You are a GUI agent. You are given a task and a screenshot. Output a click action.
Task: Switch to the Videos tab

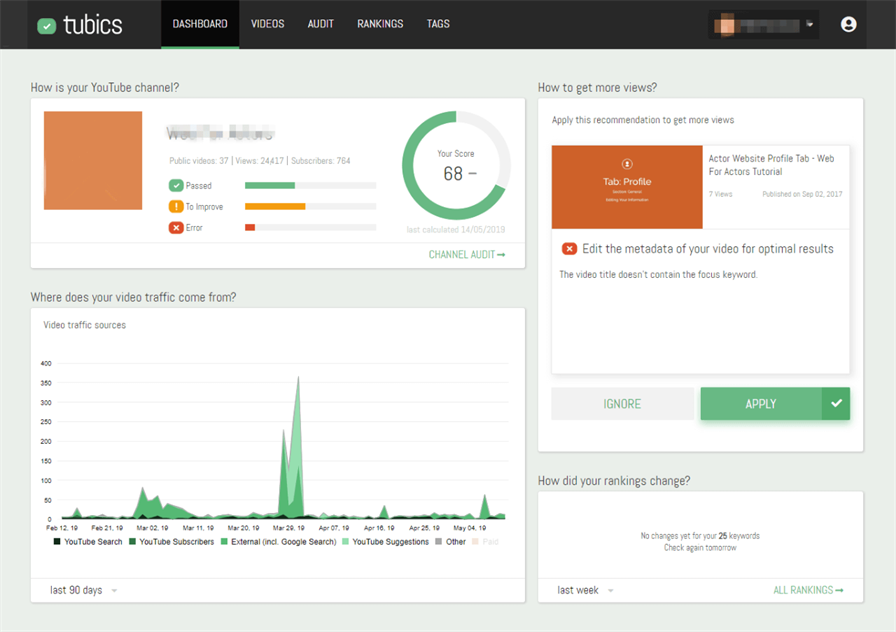pos(267,24)
